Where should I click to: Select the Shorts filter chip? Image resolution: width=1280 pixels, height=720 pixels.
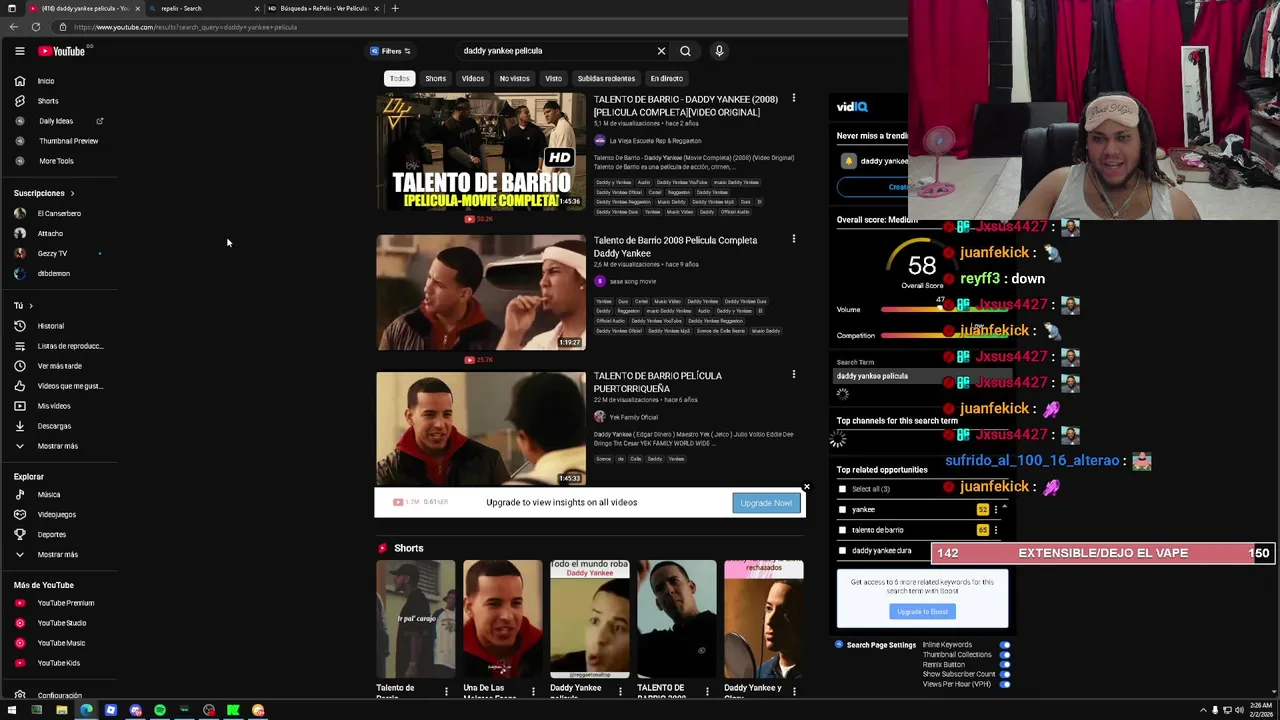click(x=436, y=79)
